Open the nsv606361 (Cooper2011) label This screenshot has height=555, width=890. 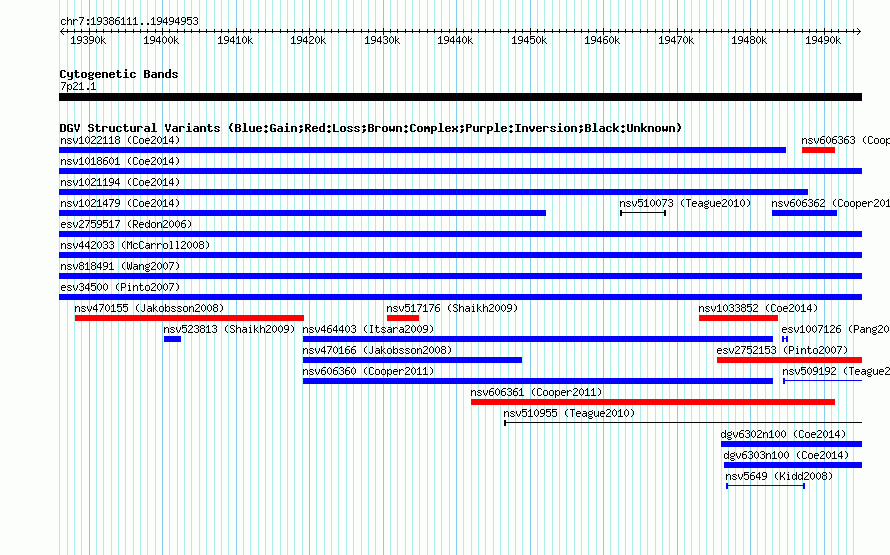coord(536,392)
